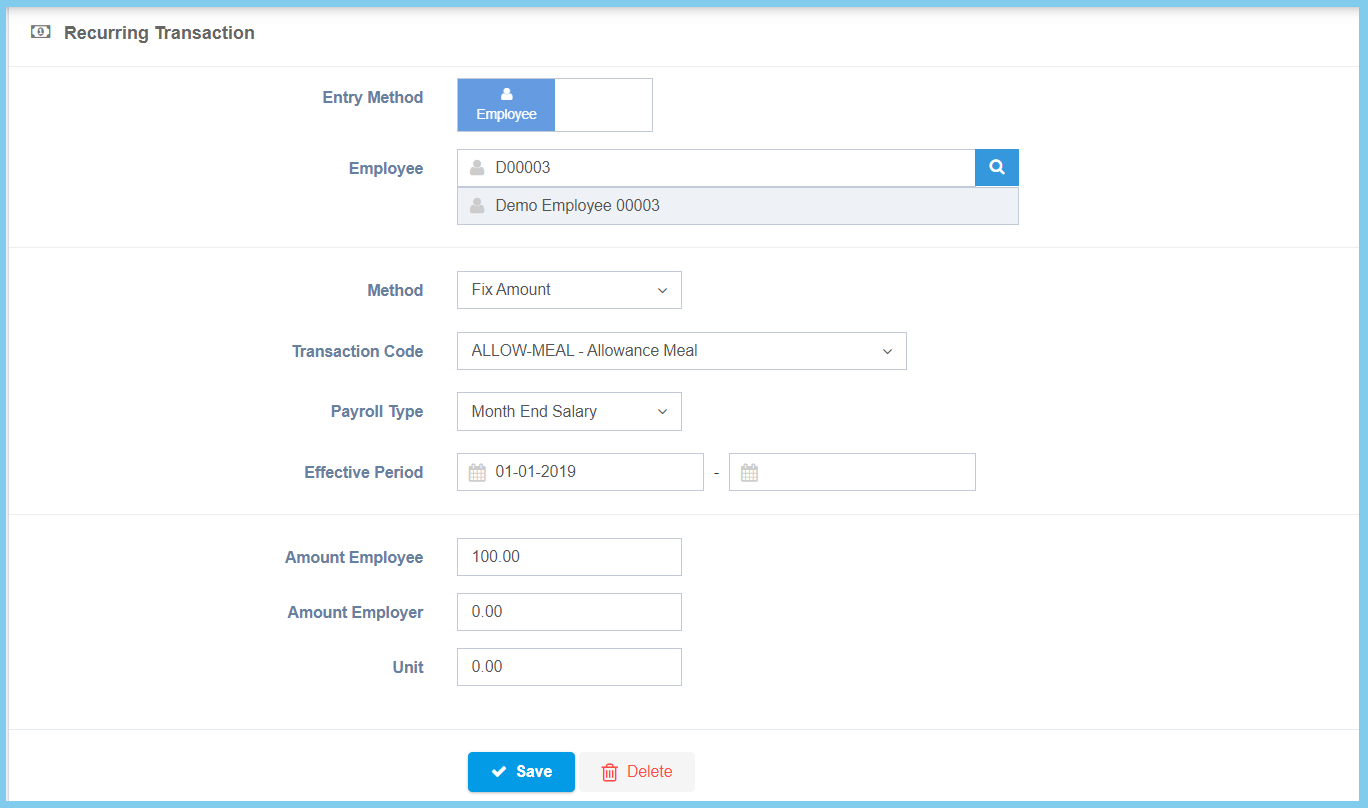Click the person icon beside Demo Employee 00003
Screen dimensions: 1368x808
(x=477, y=206)
